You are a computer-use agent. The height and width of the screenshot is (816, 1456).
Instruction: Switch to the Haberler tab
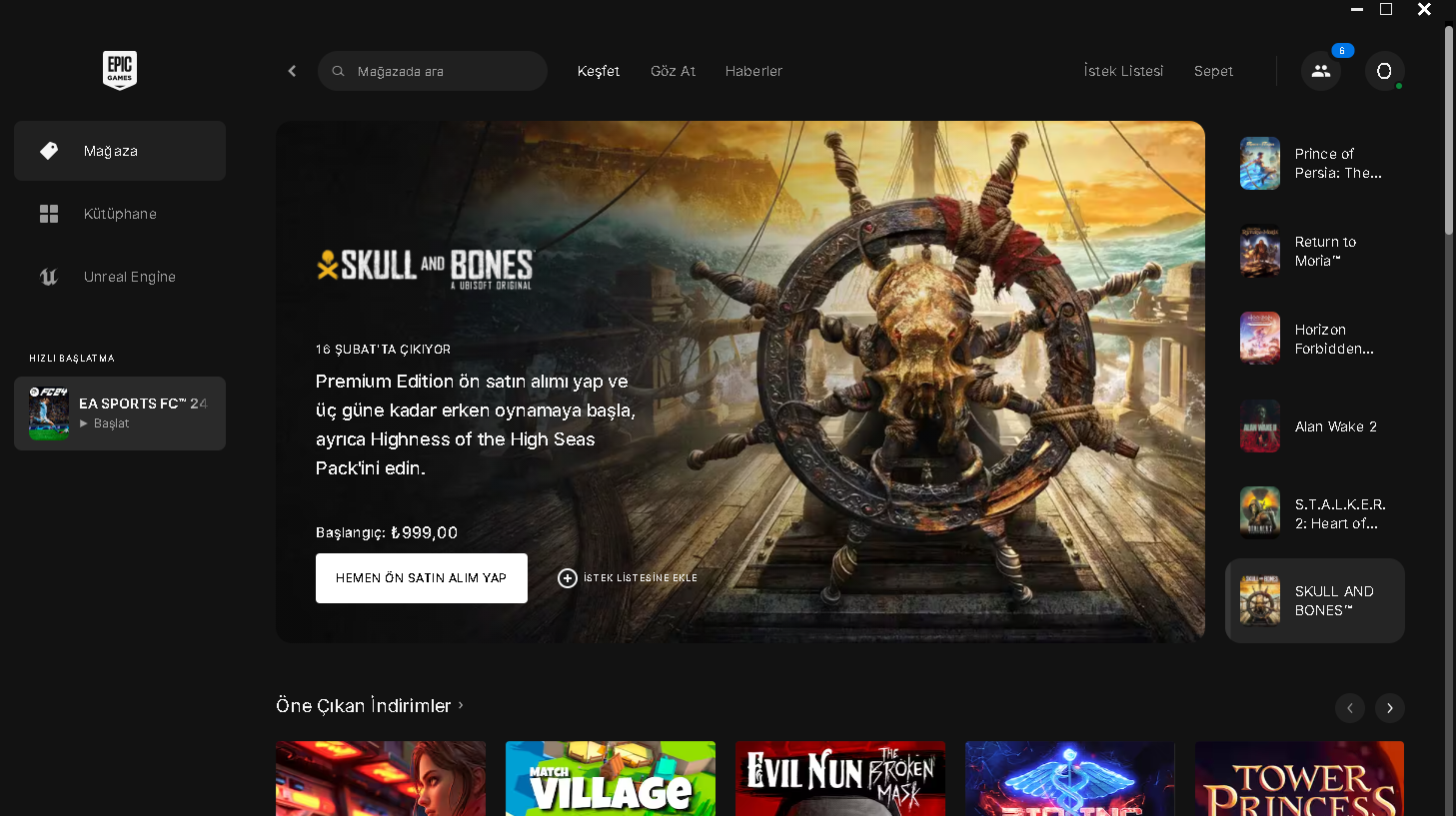coord(753,71)
